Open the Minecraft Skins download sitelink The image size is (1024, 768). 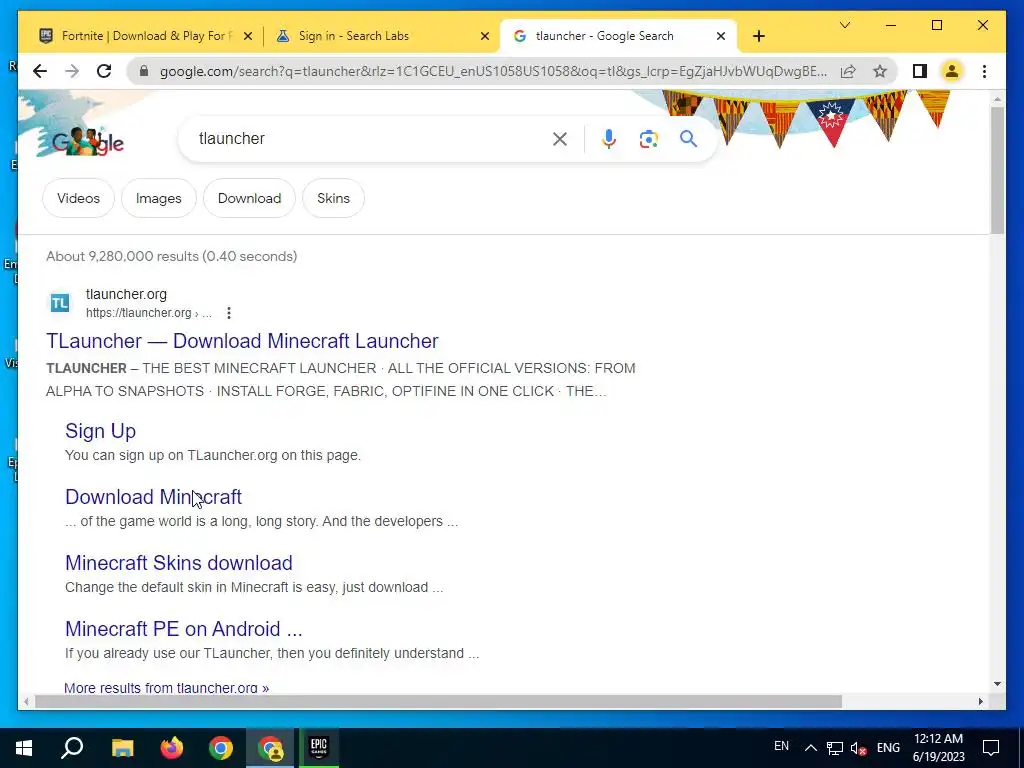179,563
